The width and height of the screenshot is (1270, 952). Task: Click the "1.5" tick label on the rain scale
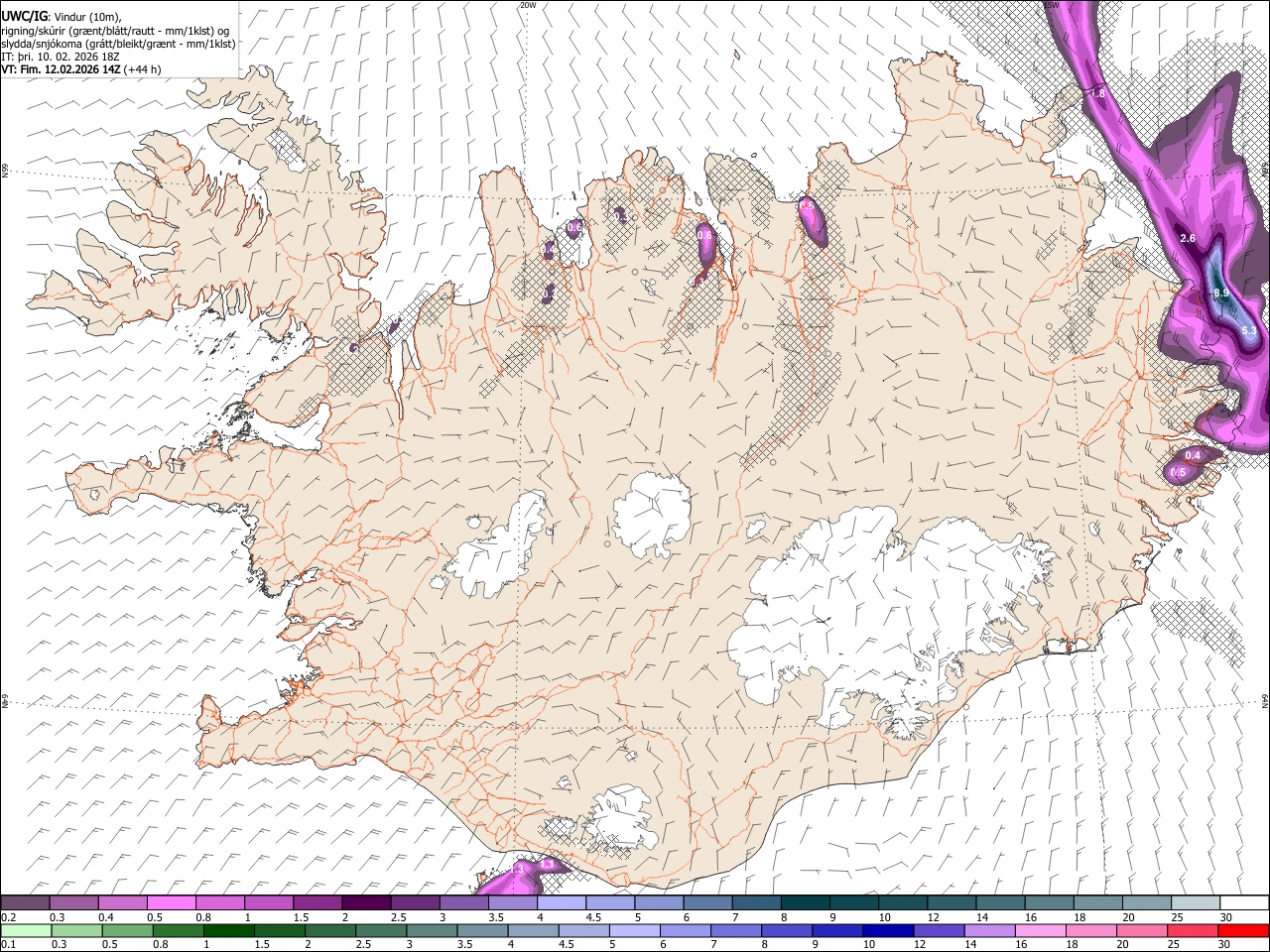pyautogui.click(x=261, y=944)
